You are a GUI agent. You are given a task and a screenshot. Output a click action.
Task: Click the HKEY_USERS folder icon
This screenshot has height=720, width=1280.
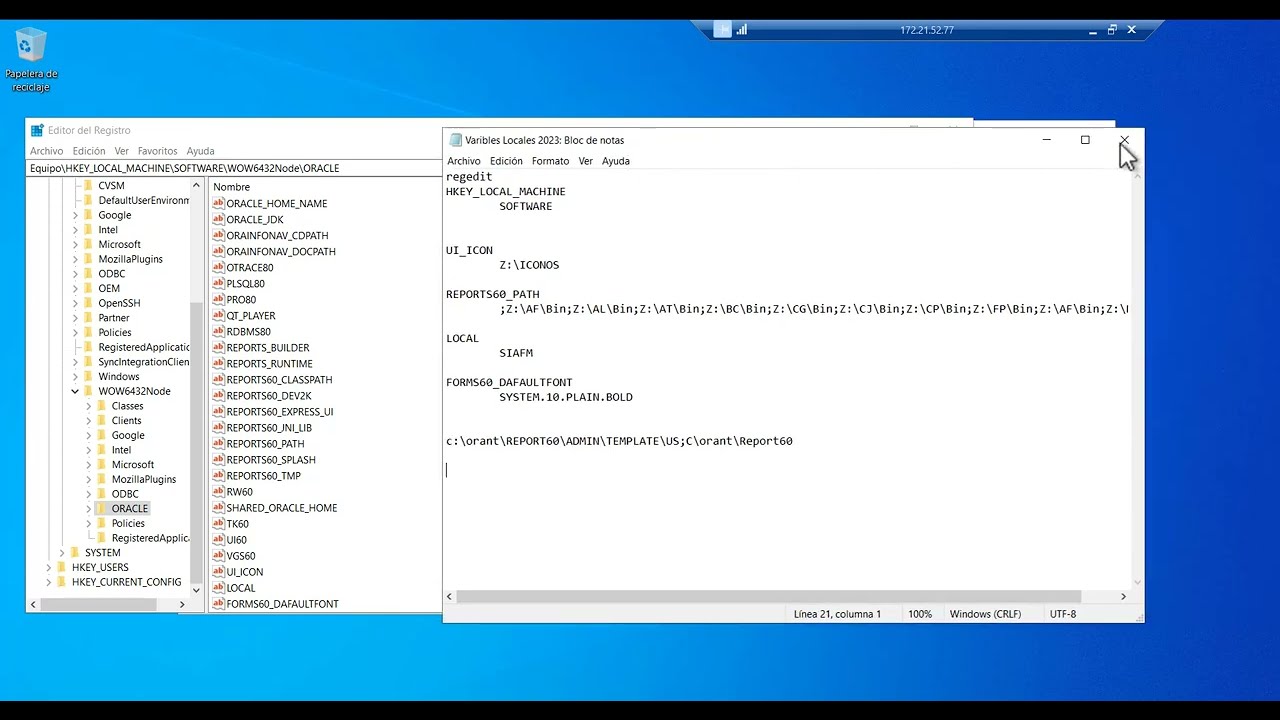(x=61, y=567)
